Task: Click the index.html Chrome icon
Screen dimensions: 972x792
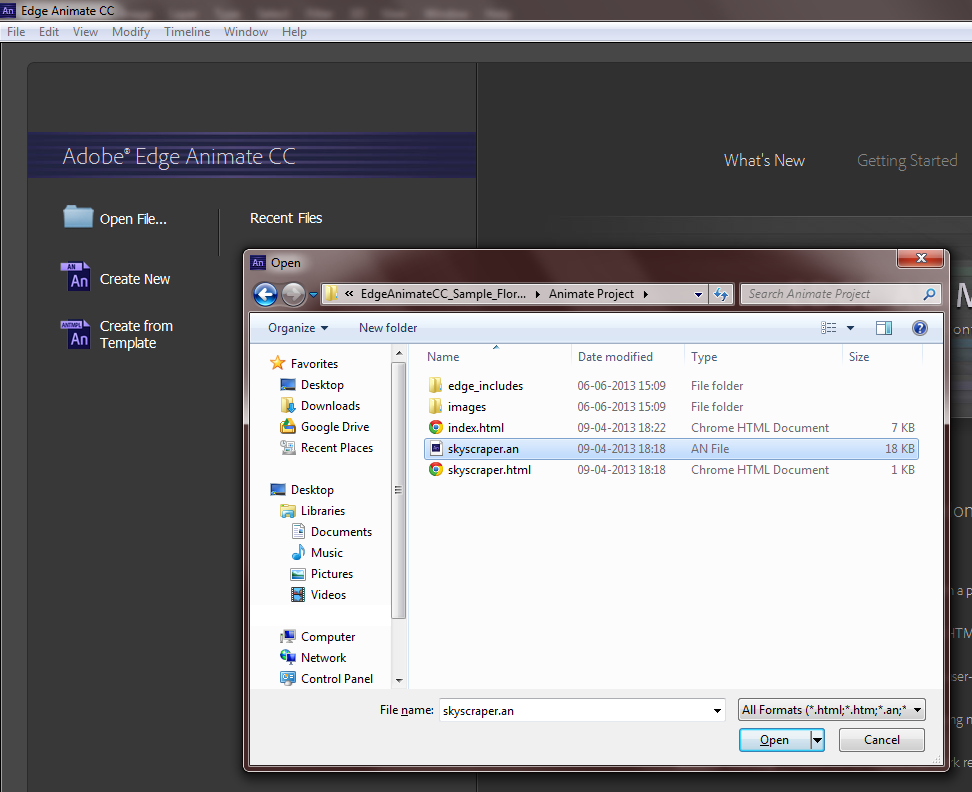Action: click(x=436, y=428)
